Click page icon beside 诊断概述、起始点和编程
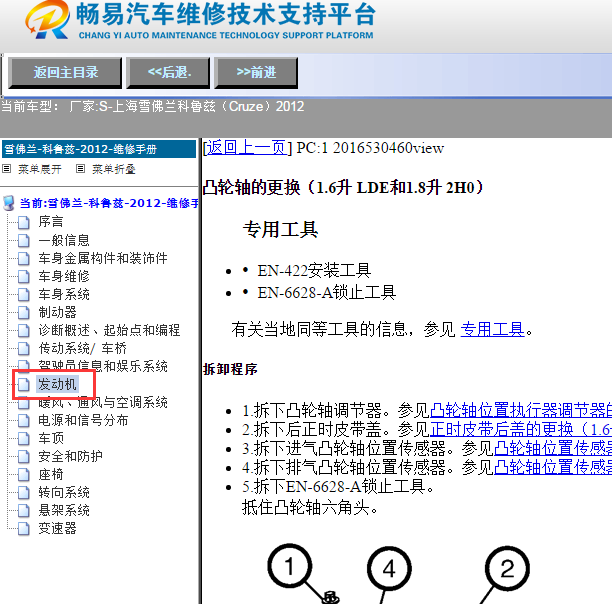Screen dimensions: 612x604 coord(24,330)
